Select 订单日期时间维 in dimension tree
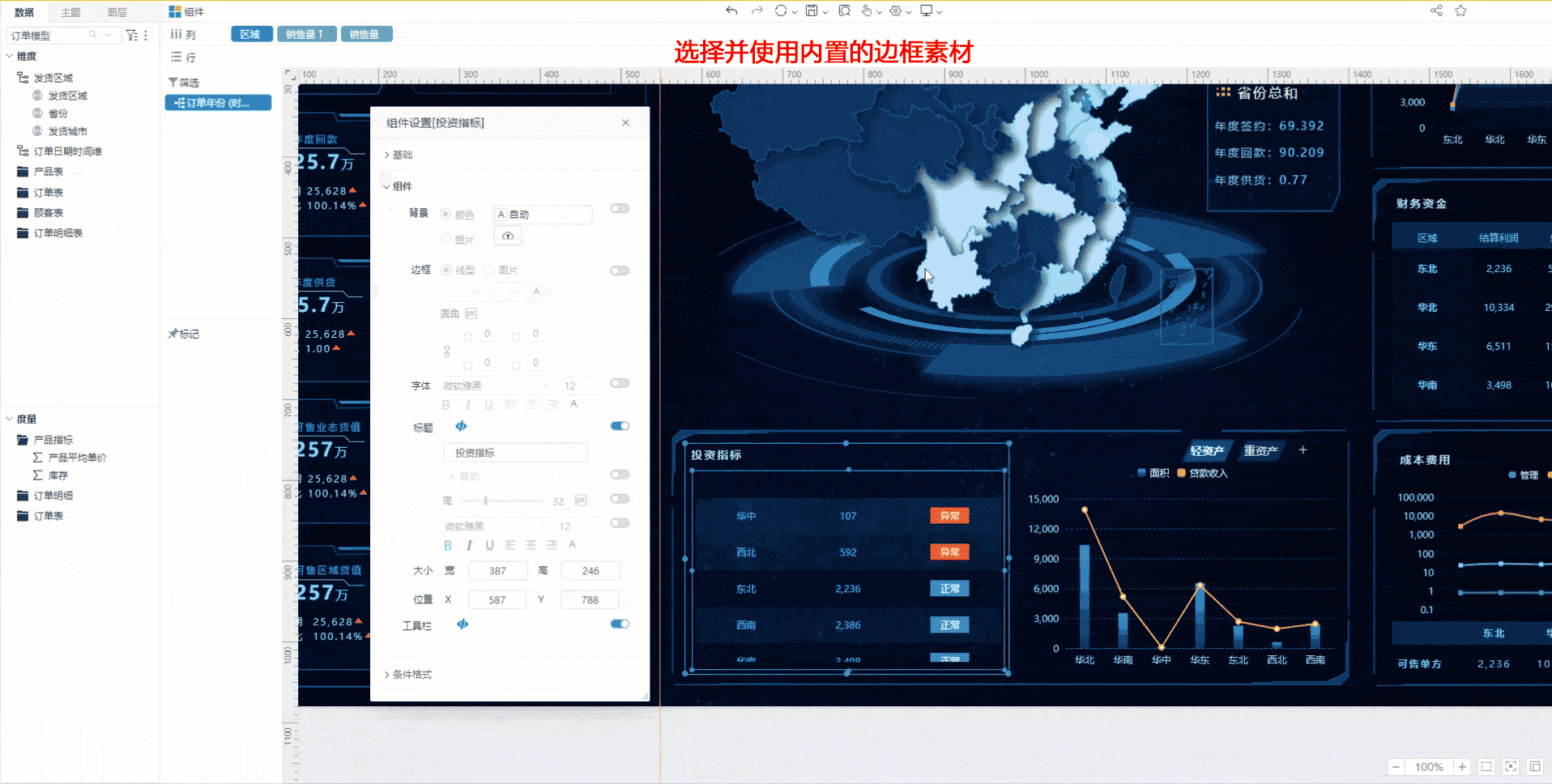This screenshot has height=784, width=1552. coord(68,151)
